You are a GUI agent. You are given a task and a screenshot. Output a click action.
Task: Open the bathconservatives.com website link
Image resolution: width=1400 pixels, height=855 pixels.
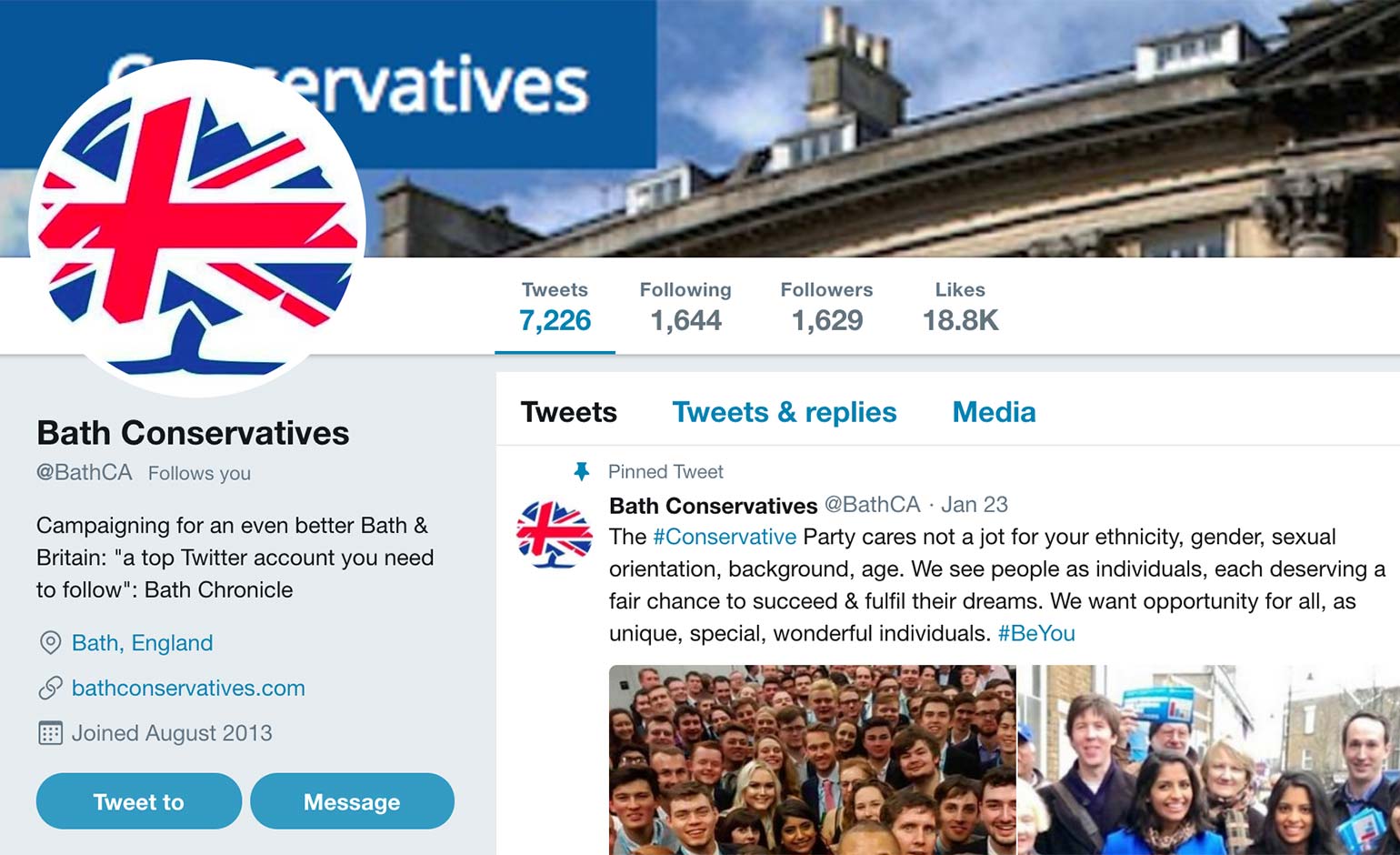pos(187,689)
